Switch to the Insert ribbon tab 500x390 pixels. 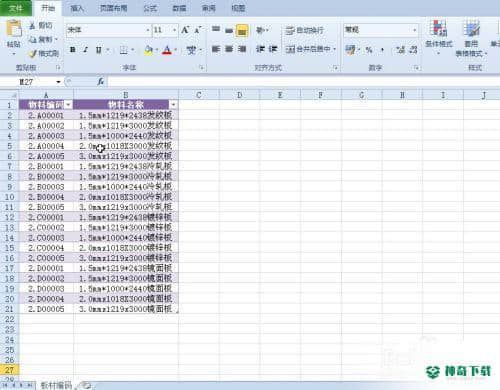(x=77, y=8)
